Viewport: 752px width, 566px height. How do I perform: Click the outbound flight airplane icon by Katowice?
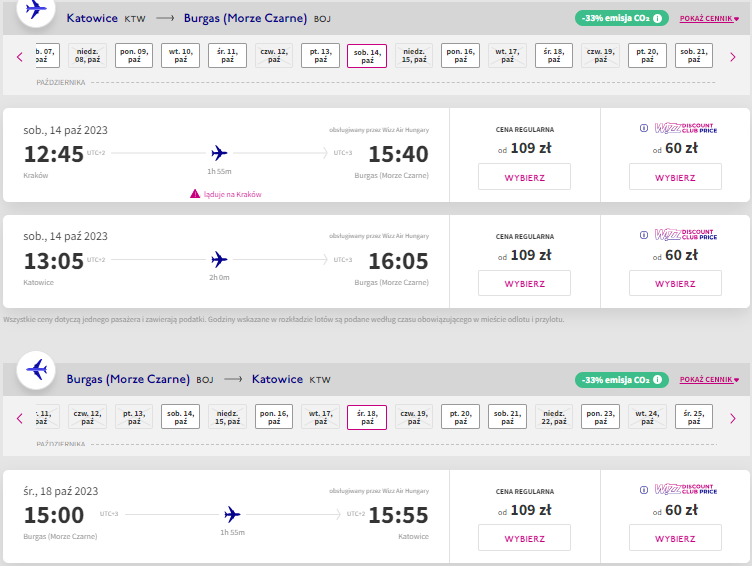coord(36,10)
